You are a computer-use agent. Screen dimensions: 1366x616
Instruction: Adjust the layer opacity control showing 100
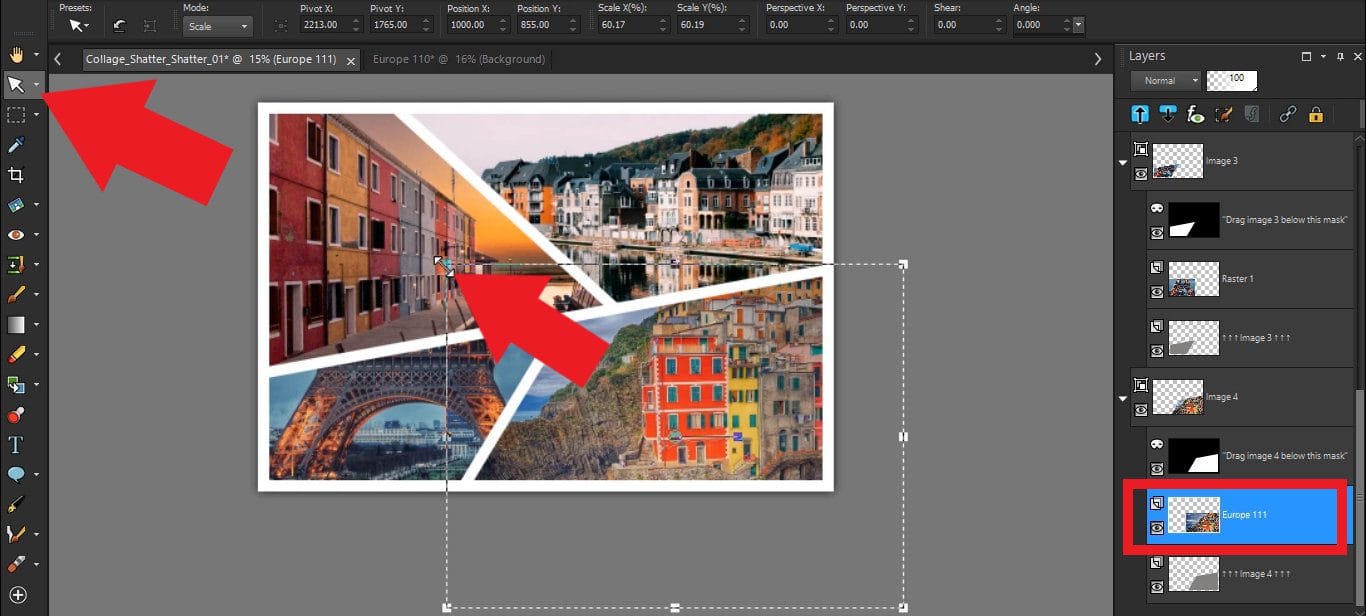click(x=1231, y=80)
